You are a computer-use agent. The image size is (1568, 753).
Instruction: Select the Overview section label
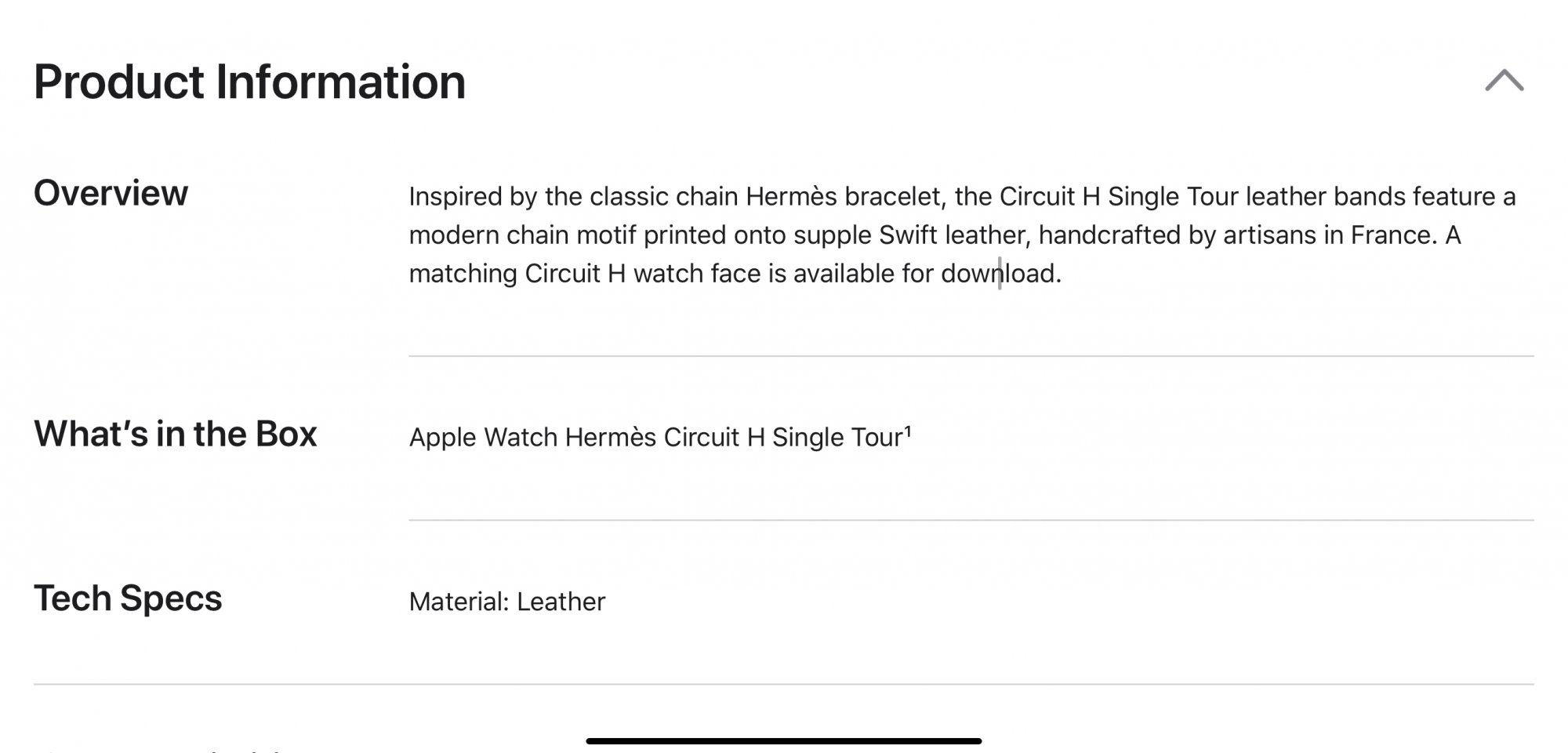point(111,193)
